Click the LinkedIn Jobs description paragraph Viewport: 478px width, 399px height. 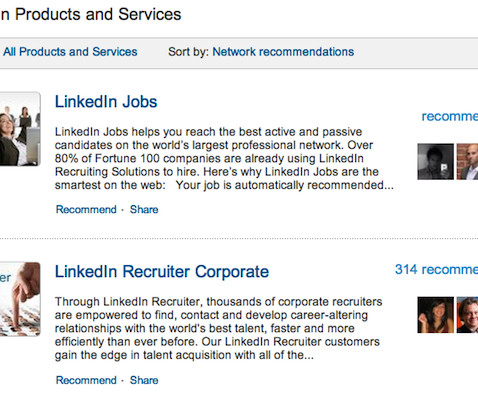pos(224,158)
